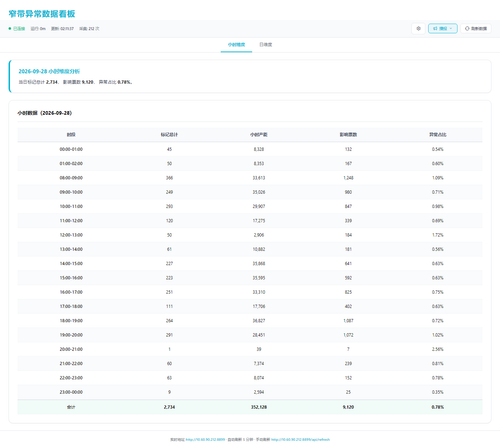Image resolution: width=500 pixels, height=448 pixels.
Task: Click the 标记总计 column header
Action: [x=169, y=135]
